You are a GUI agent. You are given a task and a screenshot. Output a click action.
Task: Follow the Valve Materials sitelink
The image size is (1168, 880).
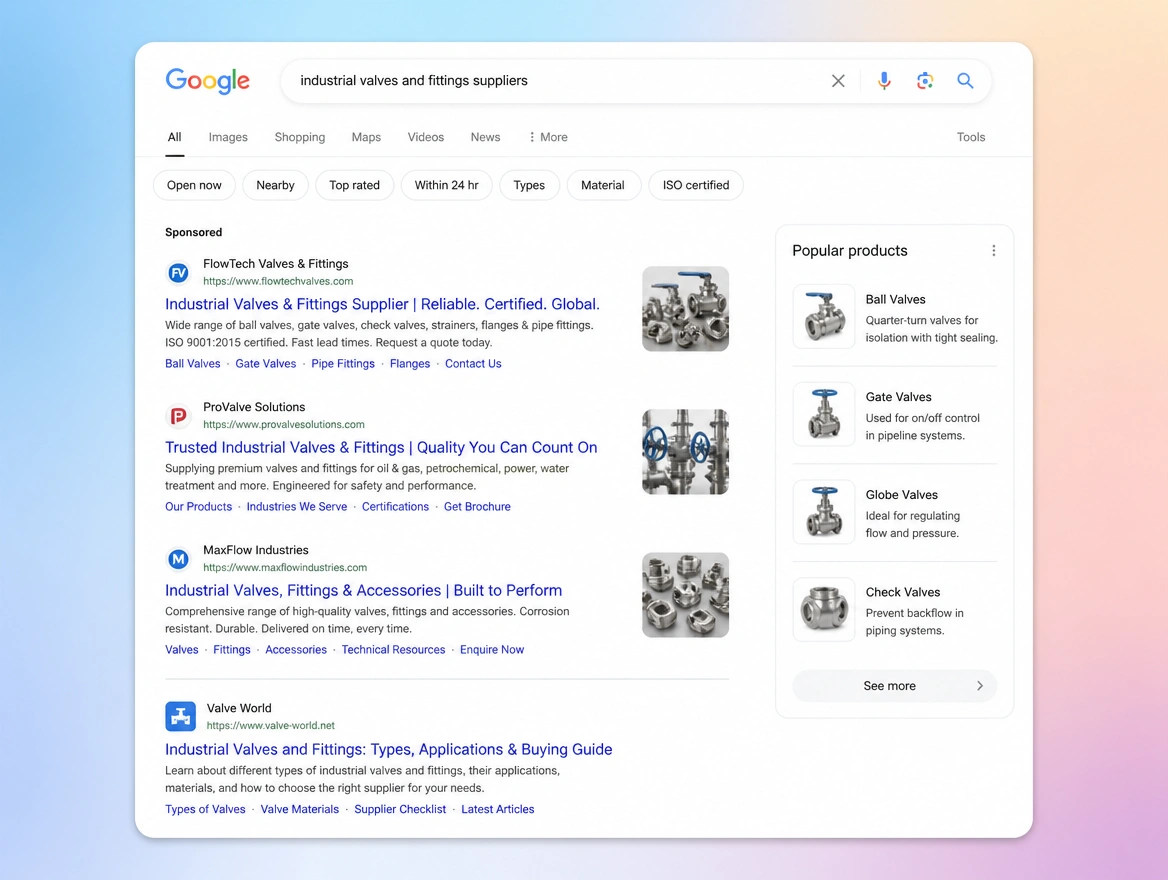[x=299, y=809]
